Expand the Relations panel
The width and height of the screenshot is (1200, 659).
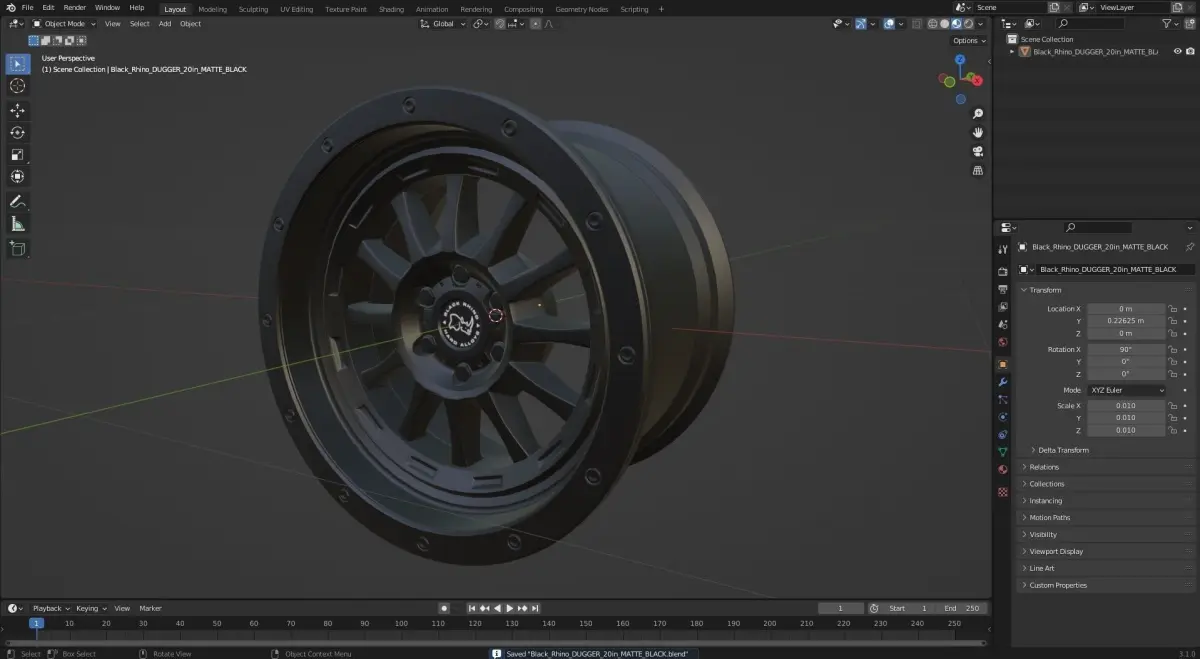click(x=1043, y=467)
